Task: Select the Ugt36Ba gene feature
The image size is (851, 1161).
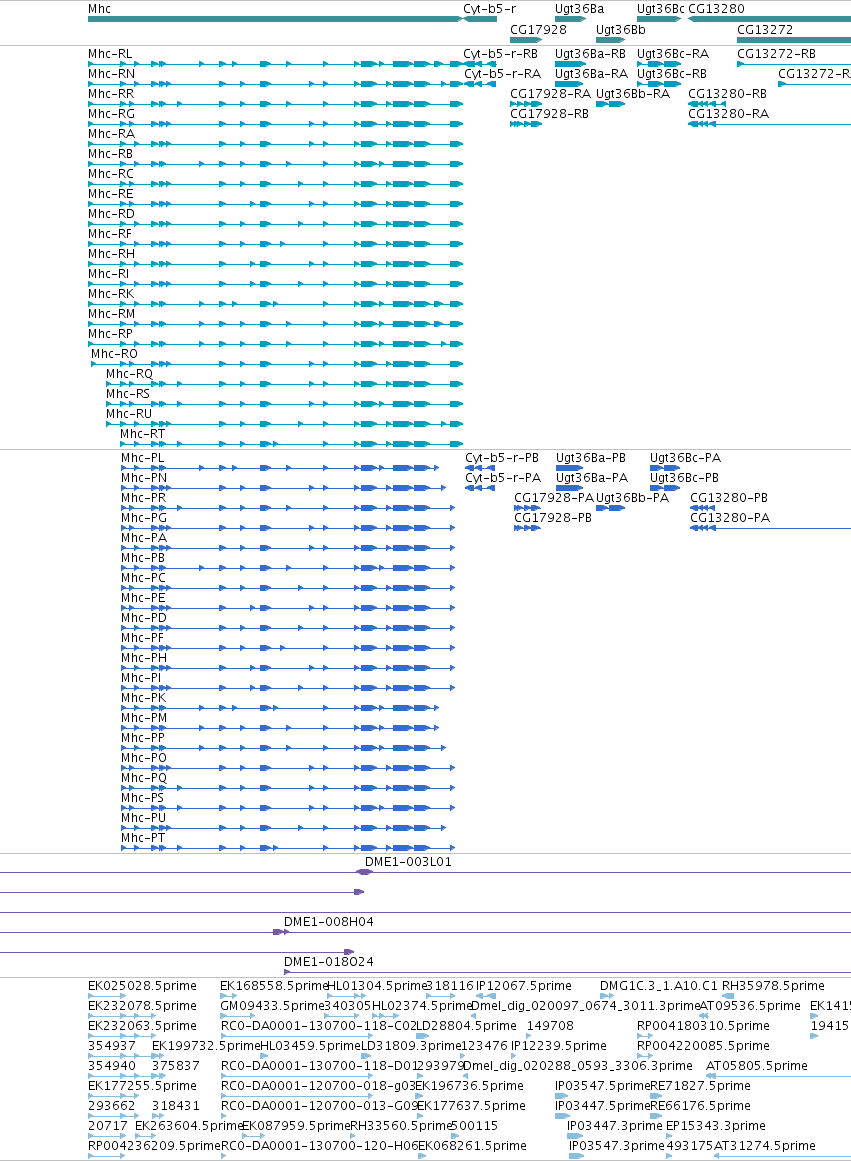Action: coord(570,19)
